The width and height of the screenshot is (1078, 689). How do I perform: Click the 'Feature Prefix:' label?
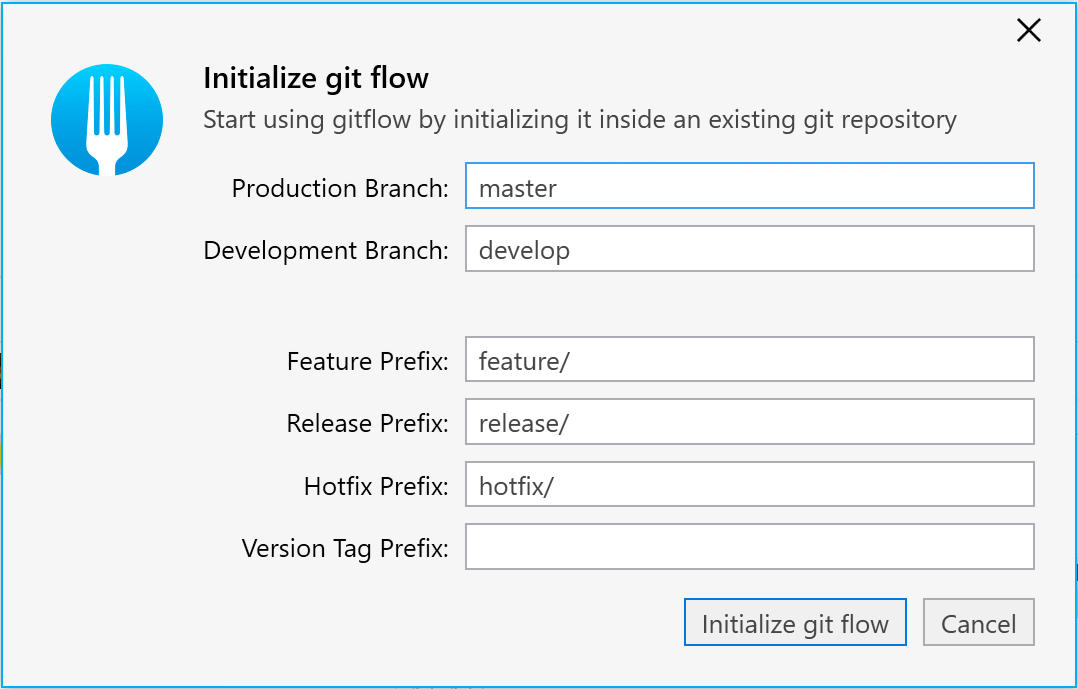(x=368, y=362)
